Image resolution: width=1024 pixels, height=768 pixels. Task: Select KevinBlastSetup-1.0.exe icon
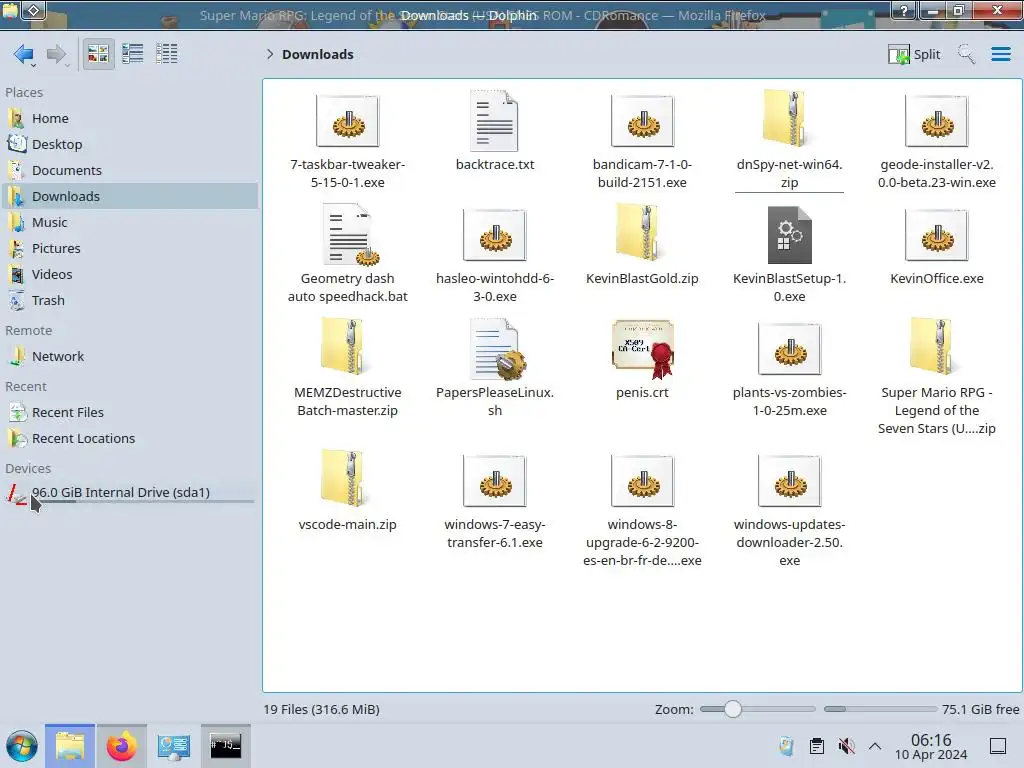790,235
